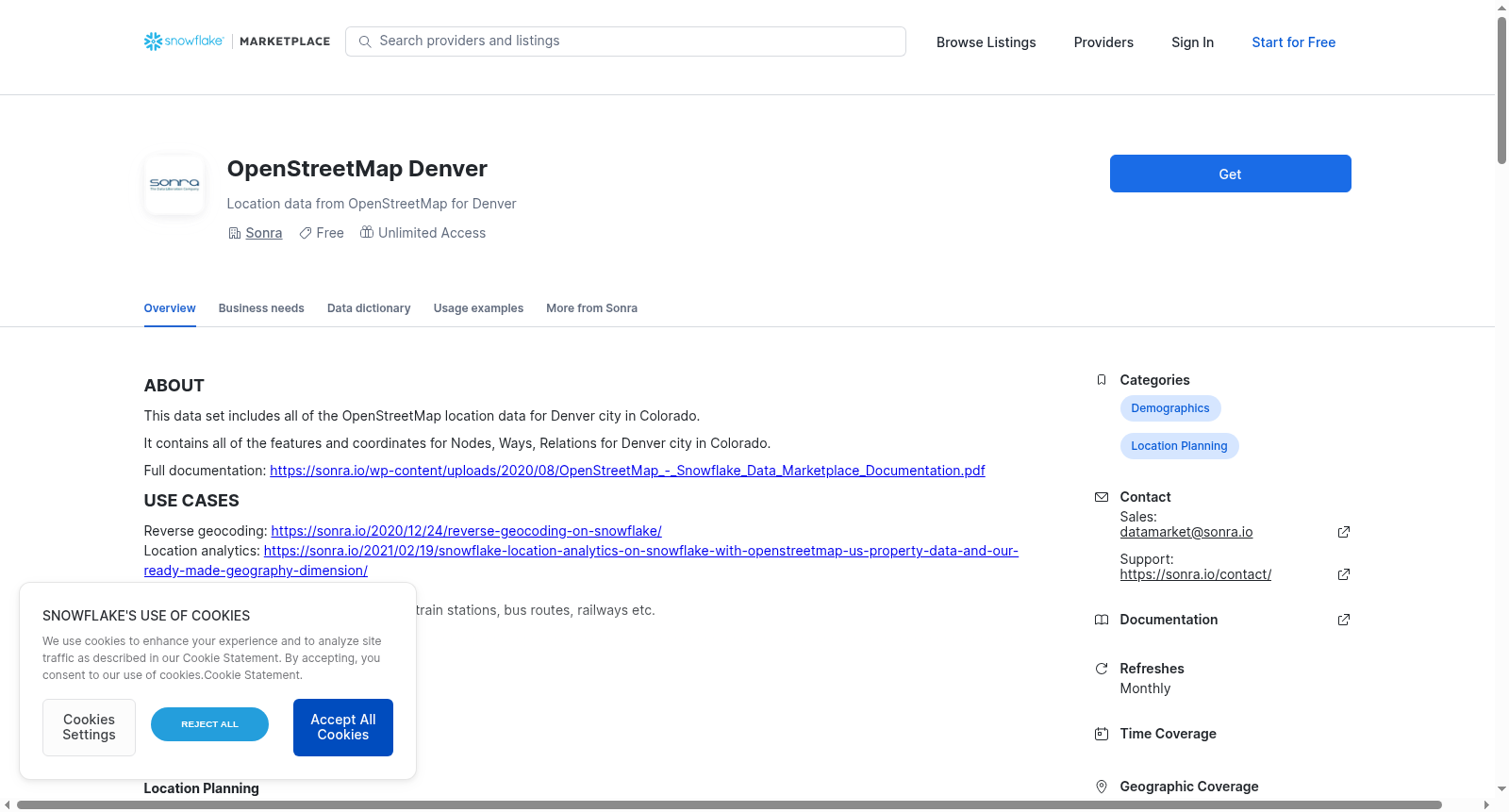1509x812 pixels.
Task: Open the reverse geocoding article link
Action: (466, 531)
